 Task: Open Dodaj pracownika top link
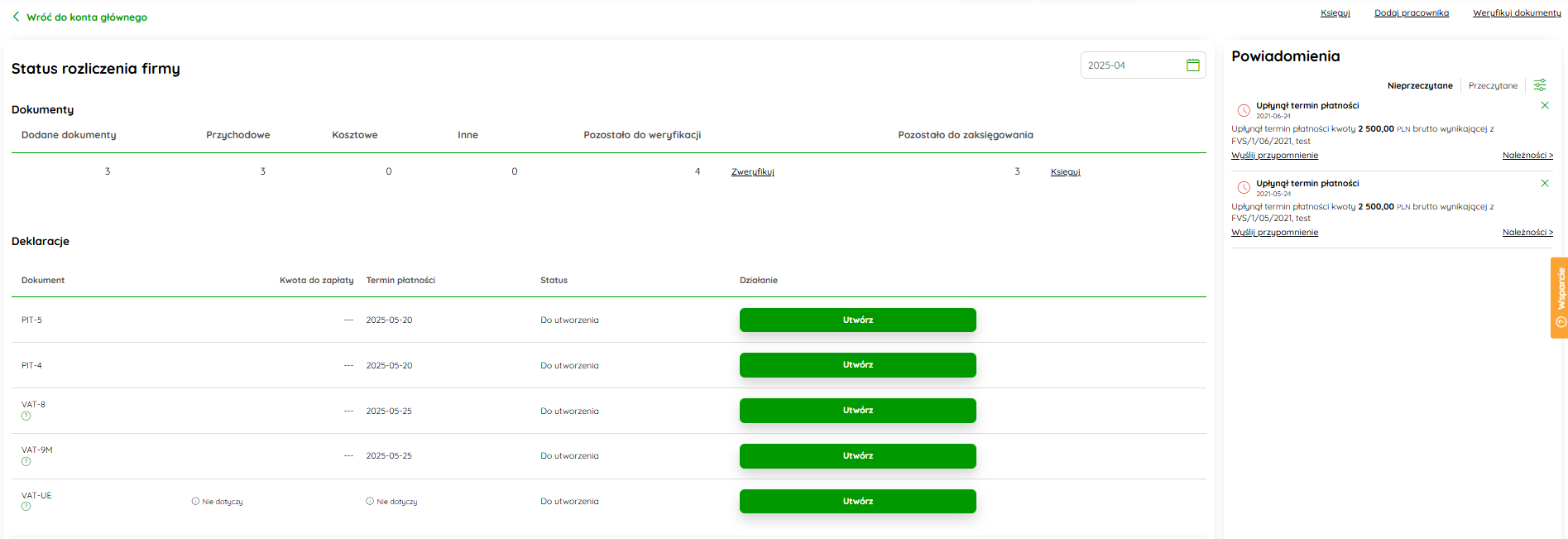coord(1411,13)
